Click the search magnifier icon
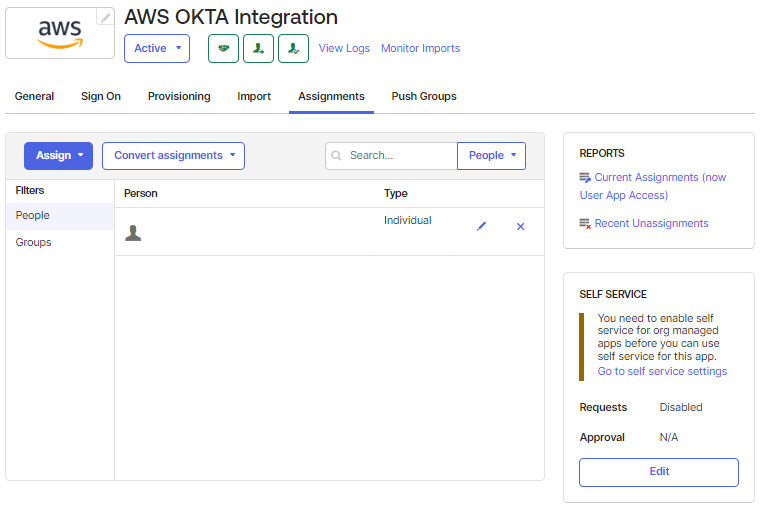This screenshot has width=767, height=505. 337,156
